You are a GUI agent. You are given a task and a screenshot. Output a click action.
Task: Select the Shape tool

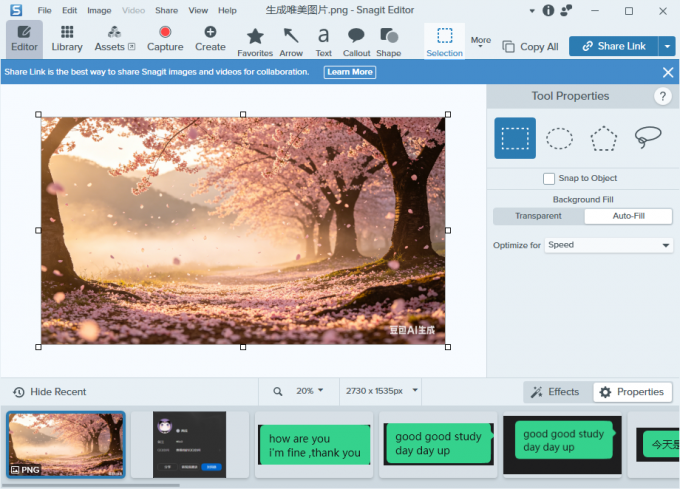point(389,42)
